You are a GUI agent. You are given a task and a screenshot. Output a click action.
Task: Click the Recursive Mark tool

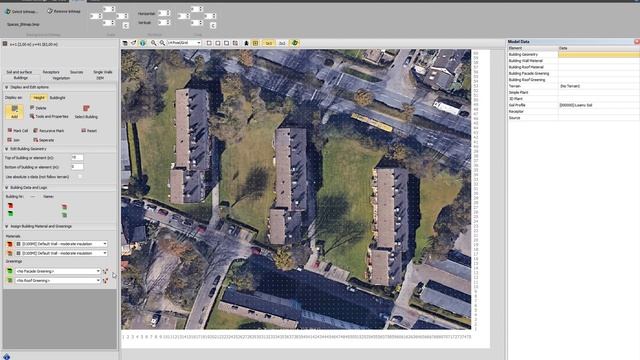click(x=49, y=131)
